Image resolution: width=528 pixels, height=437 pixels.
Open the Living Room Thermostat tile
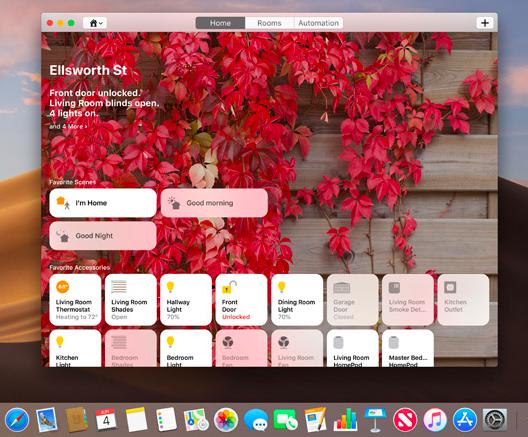75,300
